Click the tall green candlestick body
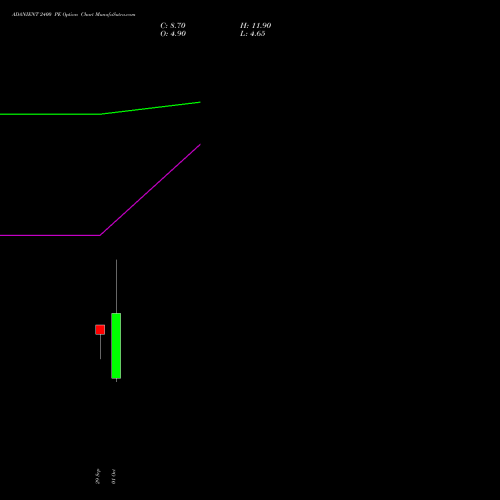This screenshot has width=500, height=500. click(x=116, y=346)
